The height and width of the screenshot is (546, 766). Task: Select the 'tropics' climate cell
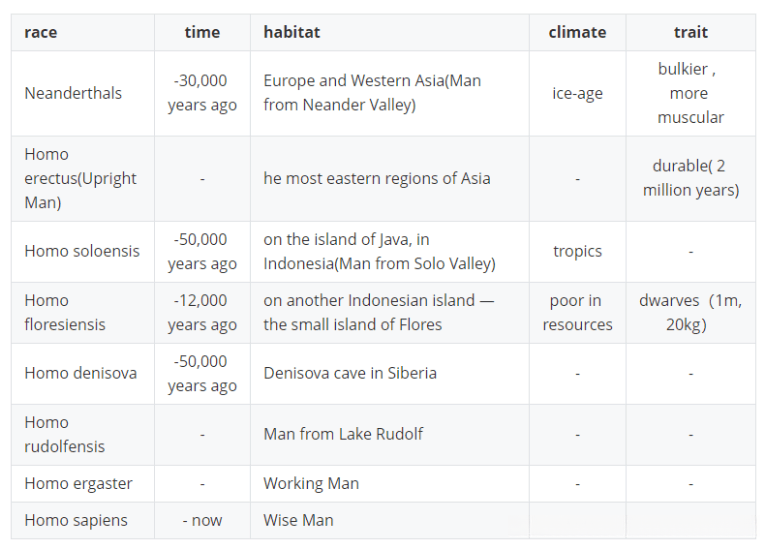(x=577, y=251)
